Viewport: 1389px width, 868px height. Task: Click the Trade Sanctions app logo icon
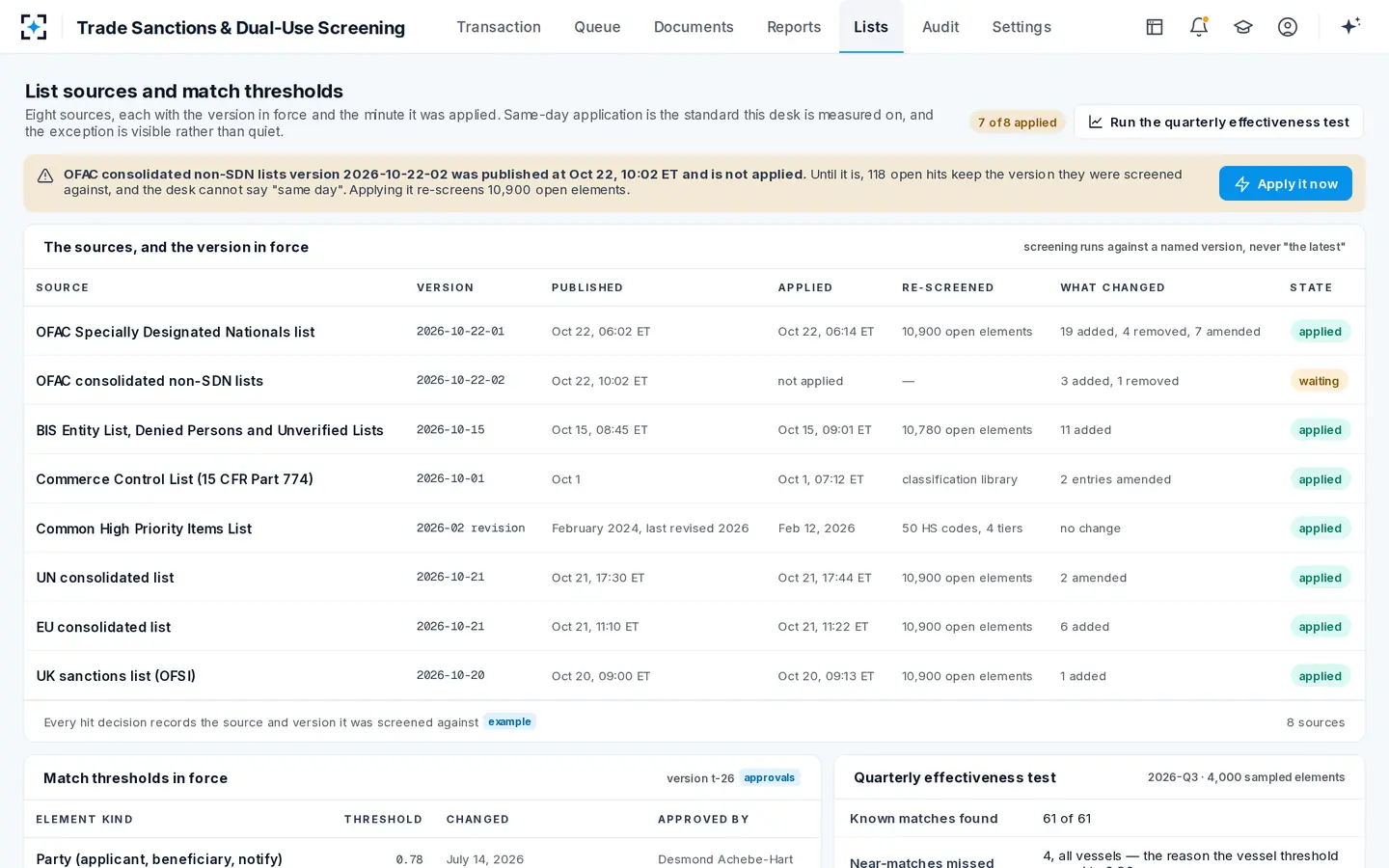coord(34,27)
